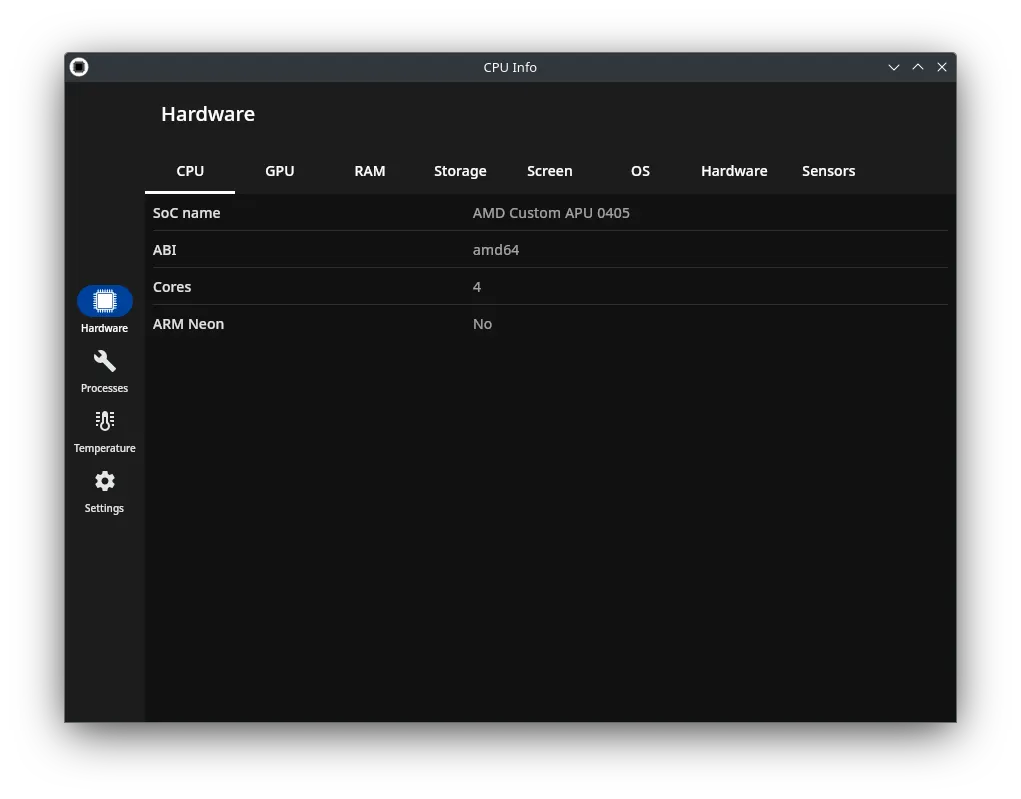This screenshot has height=799, width=1021.
Task: Click the CPU Info window title
Action: 510,67
